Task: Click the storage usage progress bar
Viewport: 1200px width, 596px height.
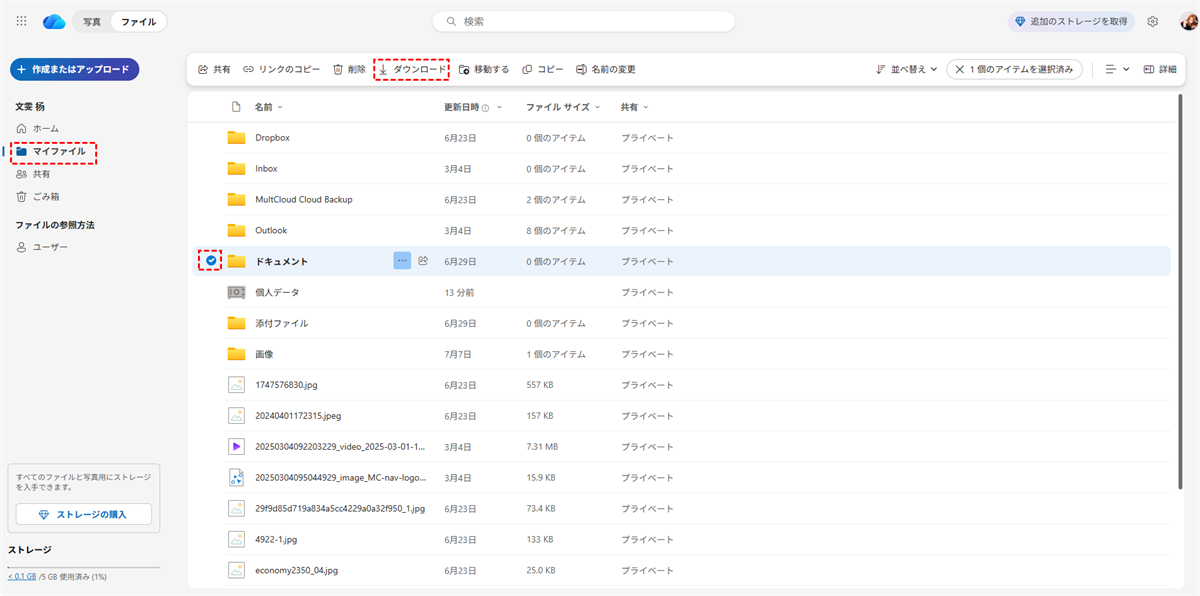Action: [84, 567]
